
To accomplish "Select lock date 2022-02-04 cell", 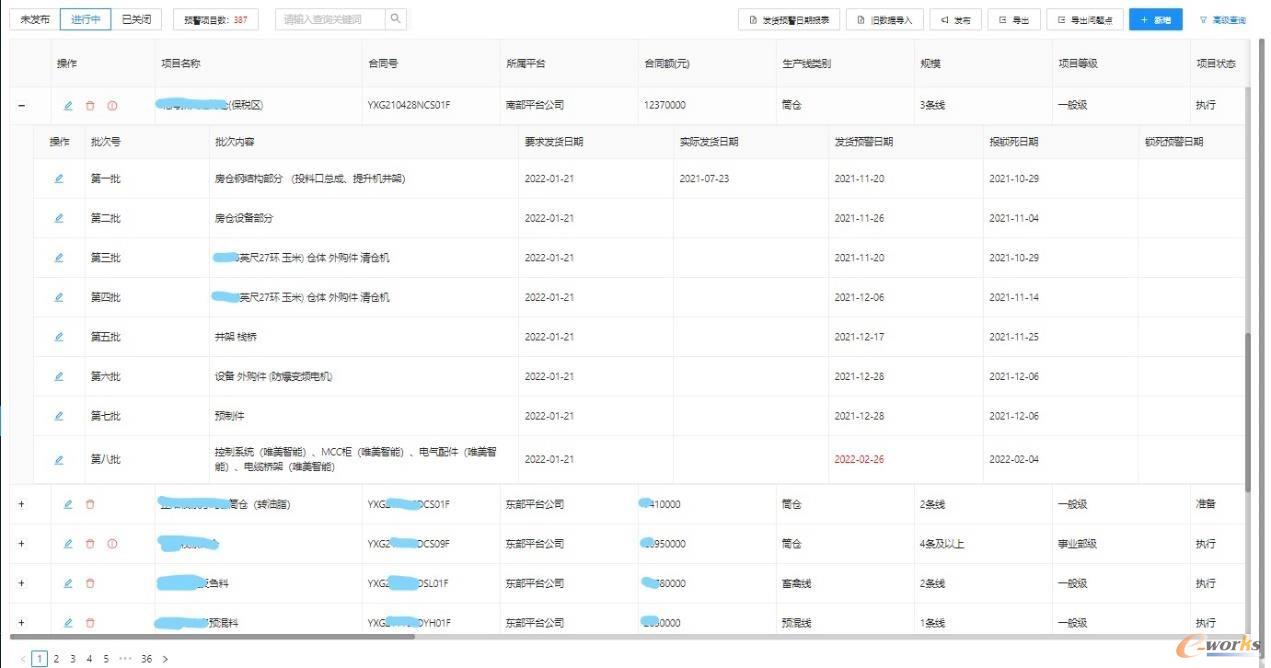I will pyautogui.click(x=1014, y=460).
